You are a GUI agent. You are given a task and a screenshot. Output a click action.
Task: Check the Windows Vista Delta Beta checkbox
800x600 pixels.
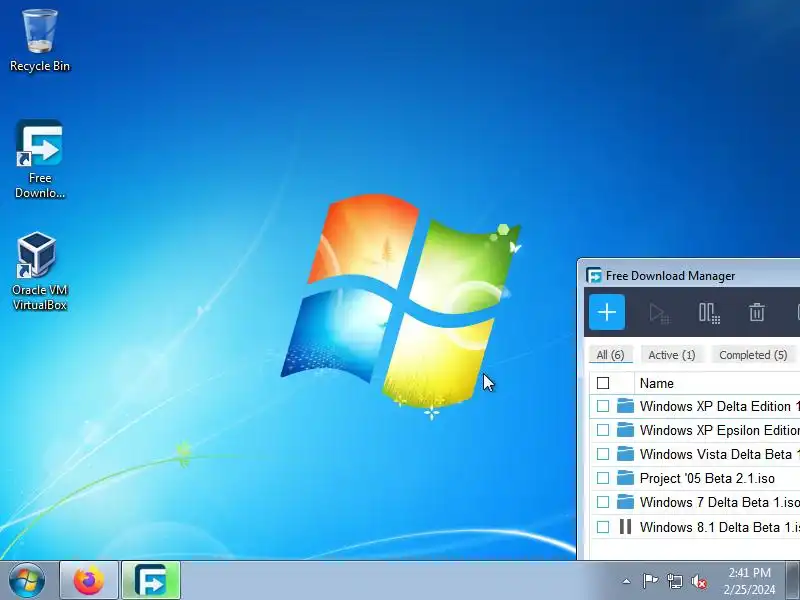coord(603,454)
